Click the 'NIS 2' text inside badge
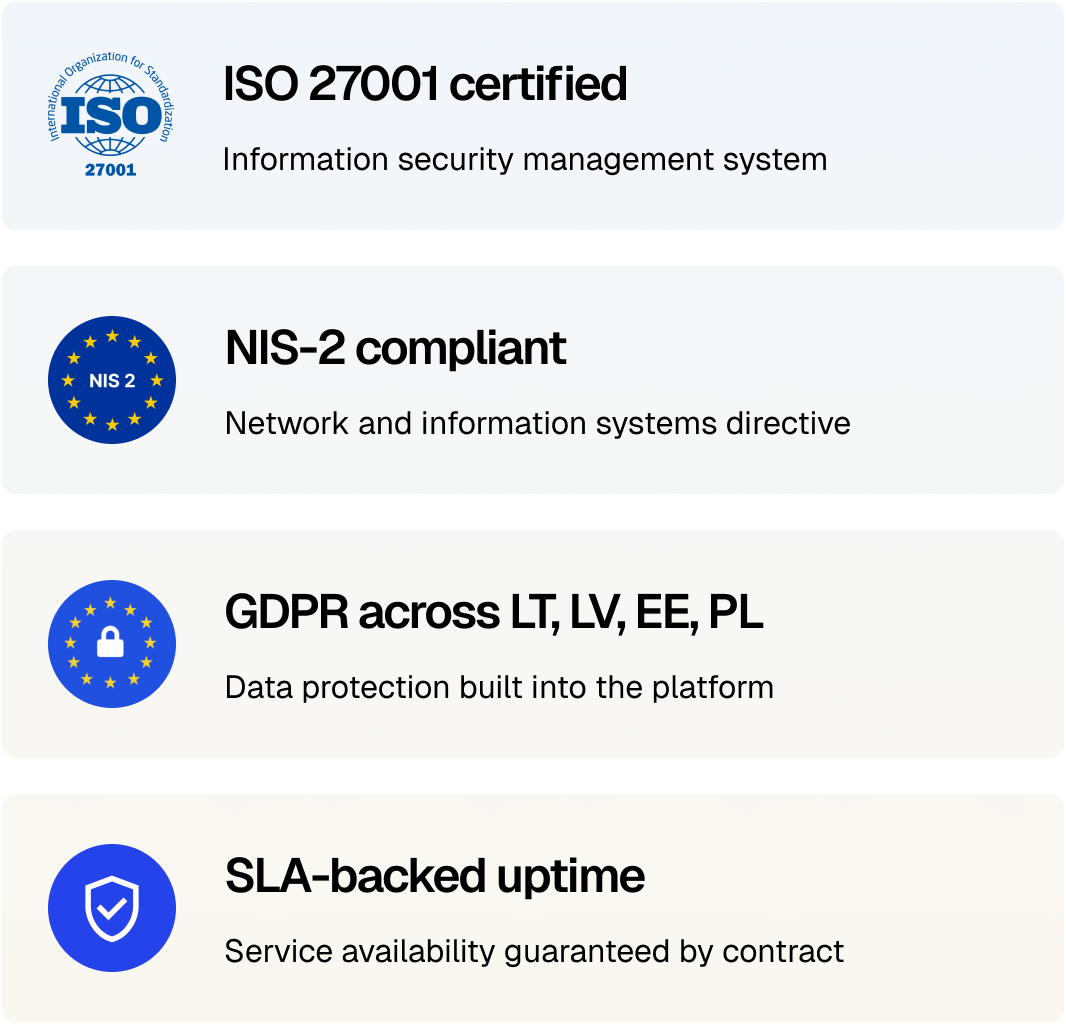The image size is (1066, 1024). pyautogui.click(x=112, y=381)
